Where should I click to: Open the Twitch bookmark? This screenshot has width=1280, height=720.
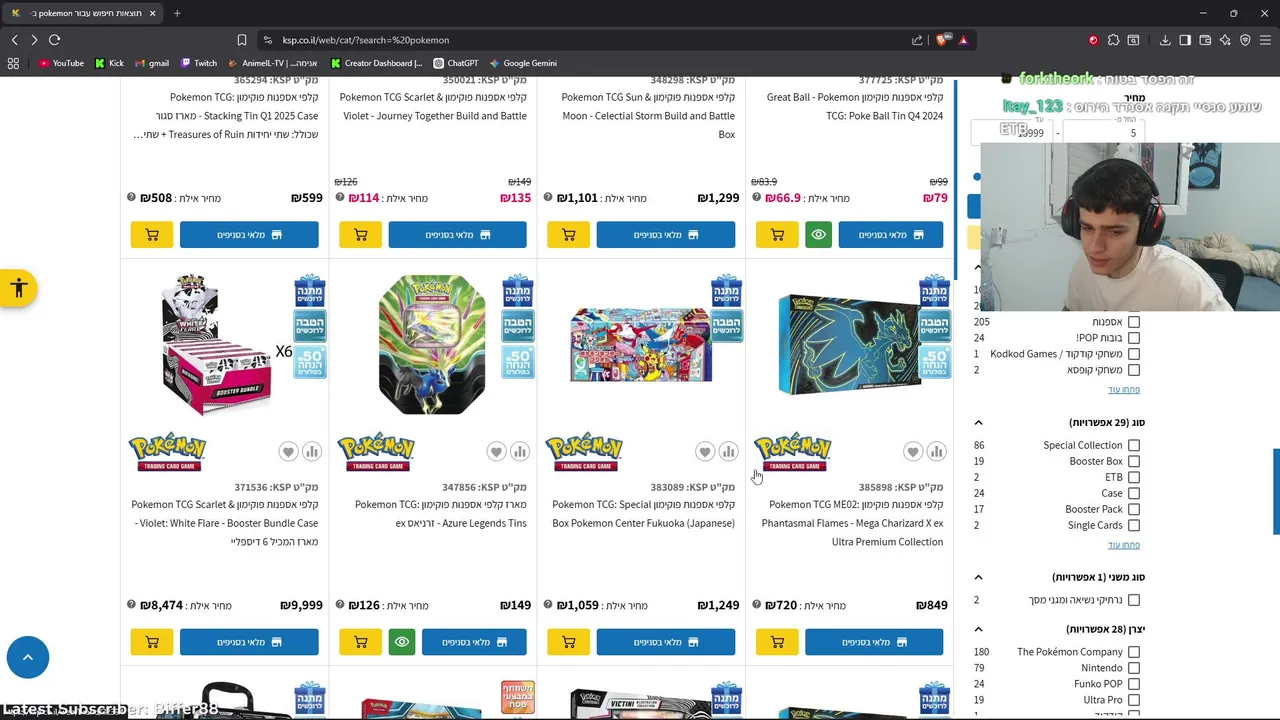coord(199,63)
